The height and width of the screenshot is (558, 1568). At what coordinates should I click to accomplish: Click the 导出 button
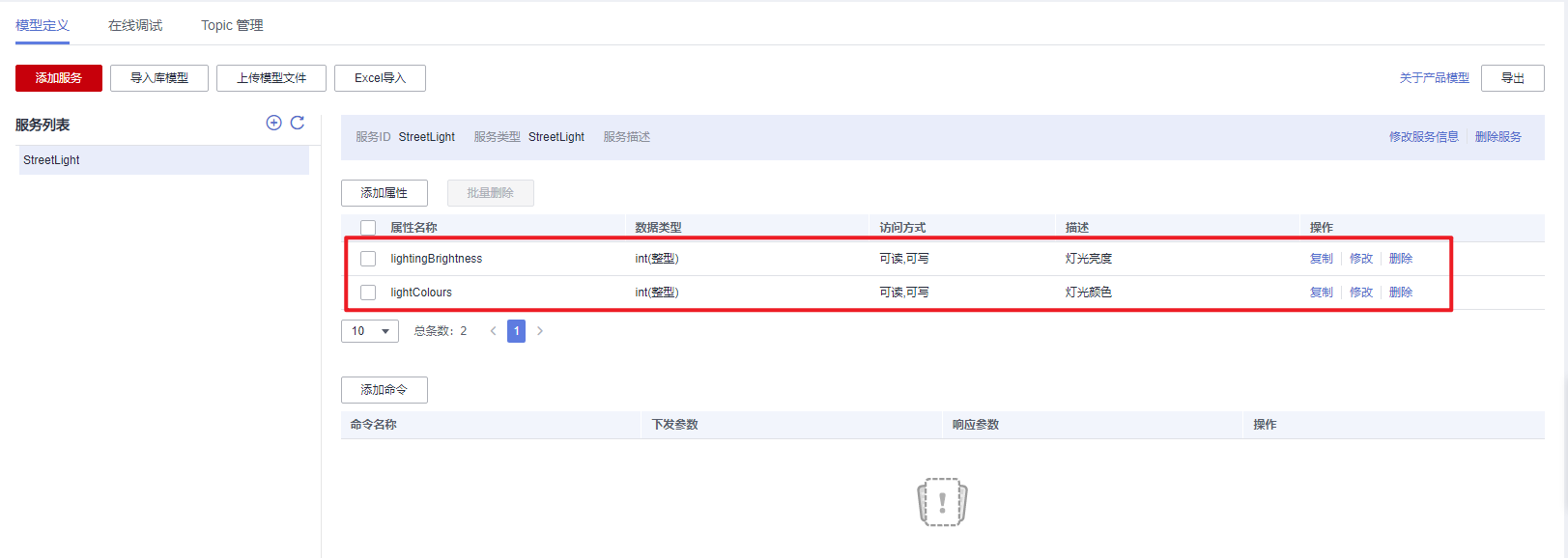1513,78
